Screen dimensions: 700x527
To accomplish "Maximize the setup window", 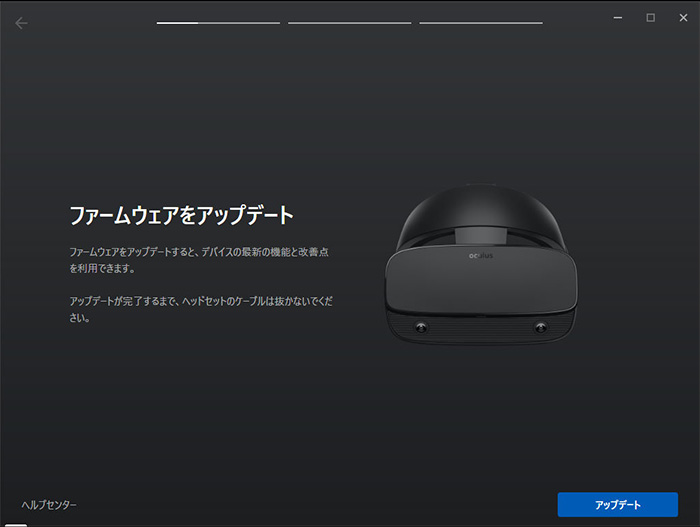I will 650,18.
